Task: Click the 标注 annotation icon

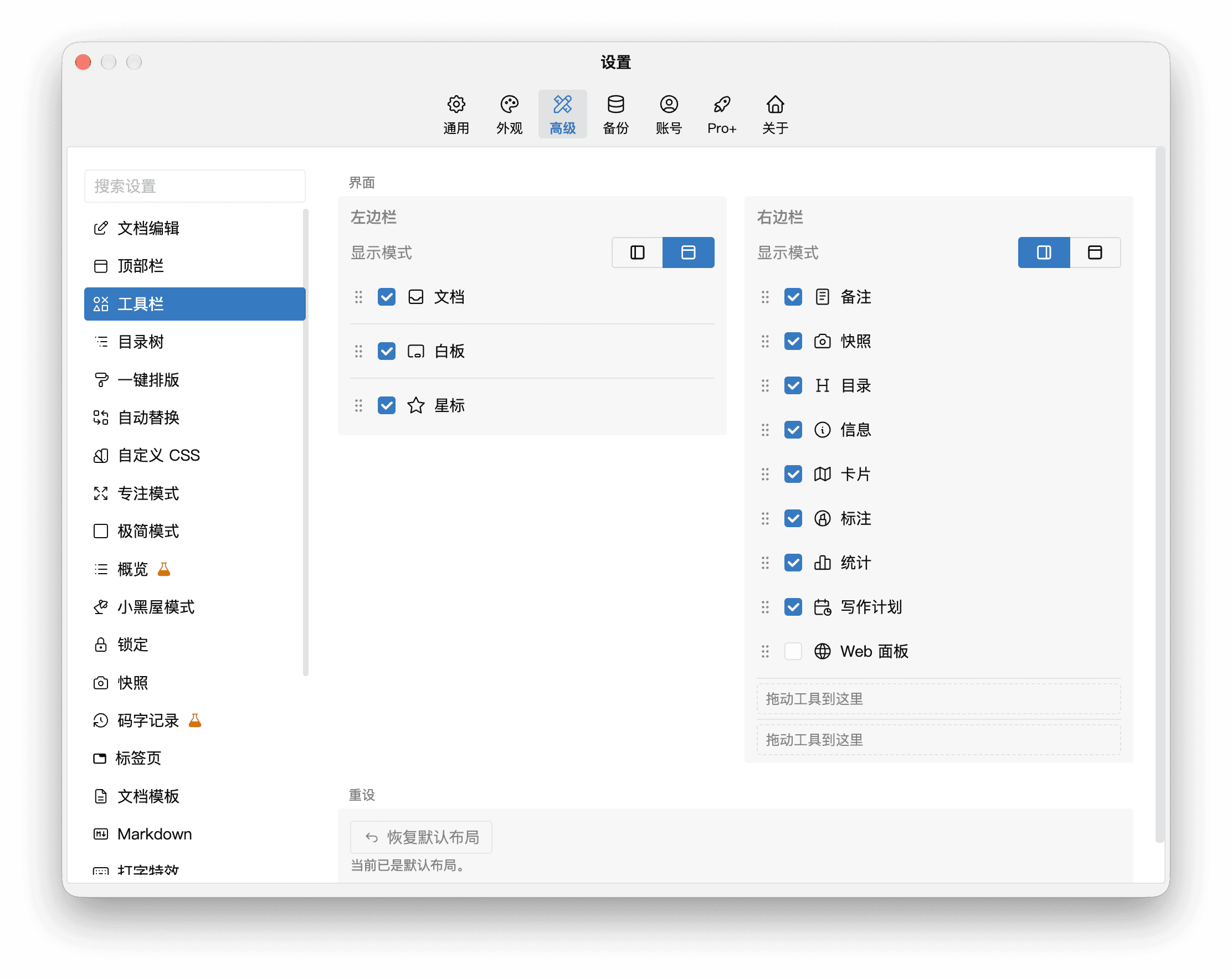Action: (x=822, y=519)
